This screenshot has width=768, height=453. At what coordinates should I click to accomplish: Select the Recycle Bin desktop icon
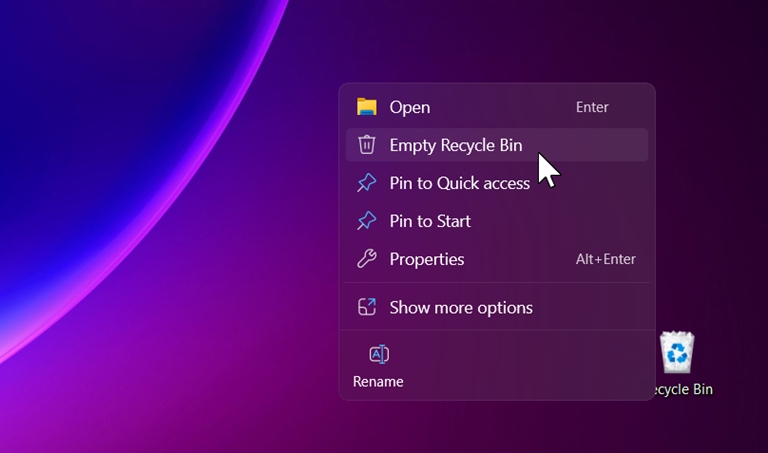[x=678, y=354]
